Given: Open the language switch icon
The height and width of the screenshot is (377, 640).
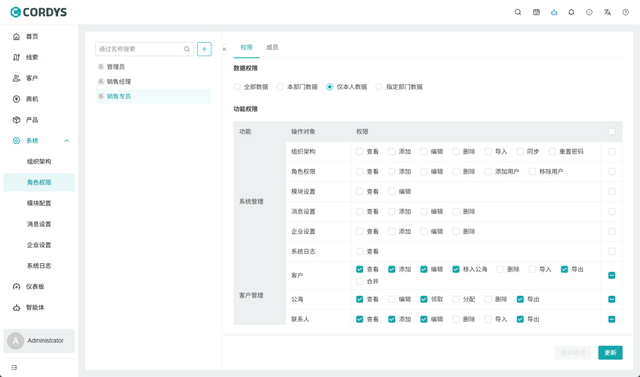Looking at the screenshot, I should [x=607, y=12].
